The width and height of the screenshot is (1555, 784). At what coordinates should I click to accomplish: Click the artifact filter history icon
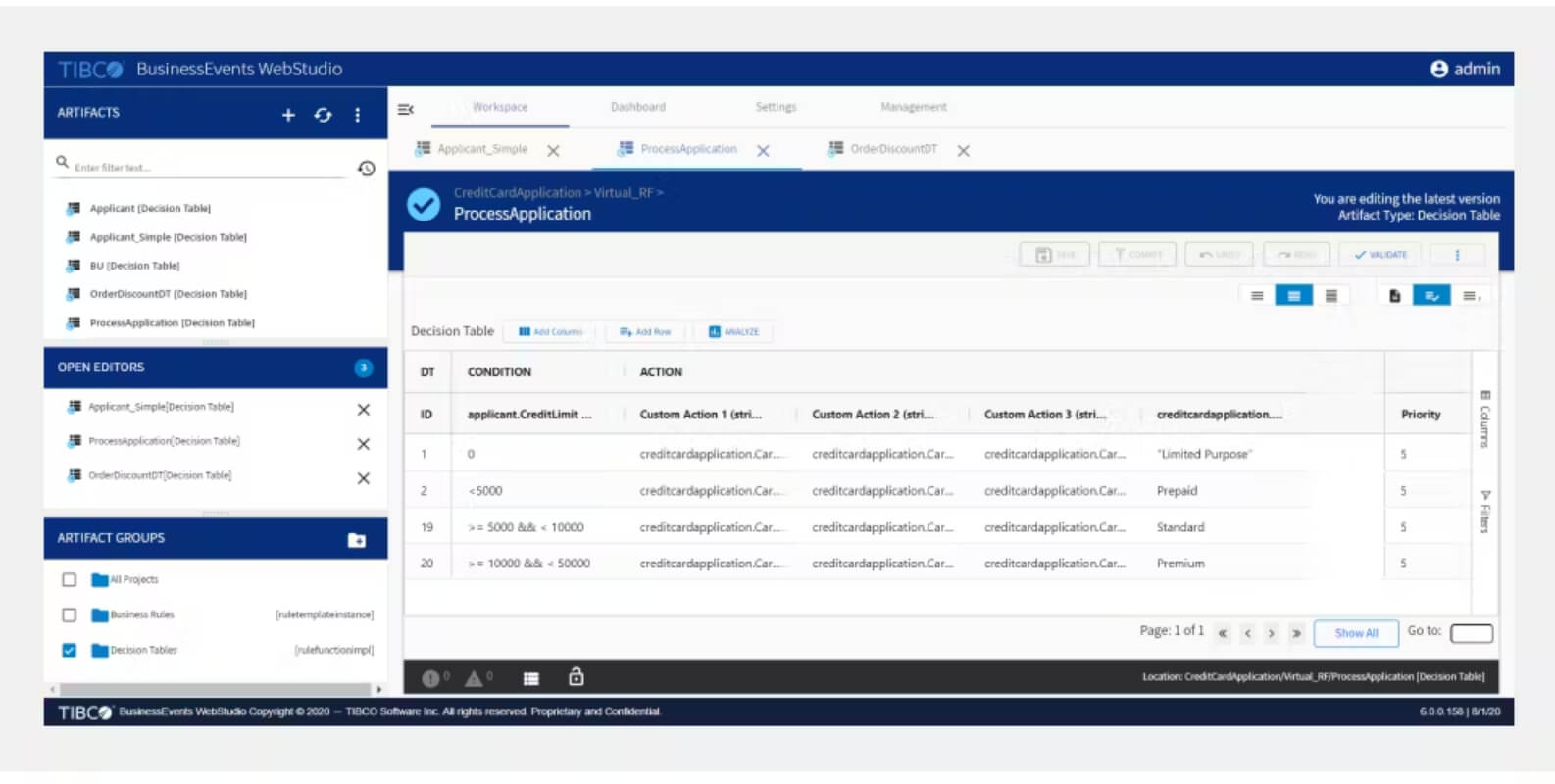pyautogui.click(x=366, y=169)
